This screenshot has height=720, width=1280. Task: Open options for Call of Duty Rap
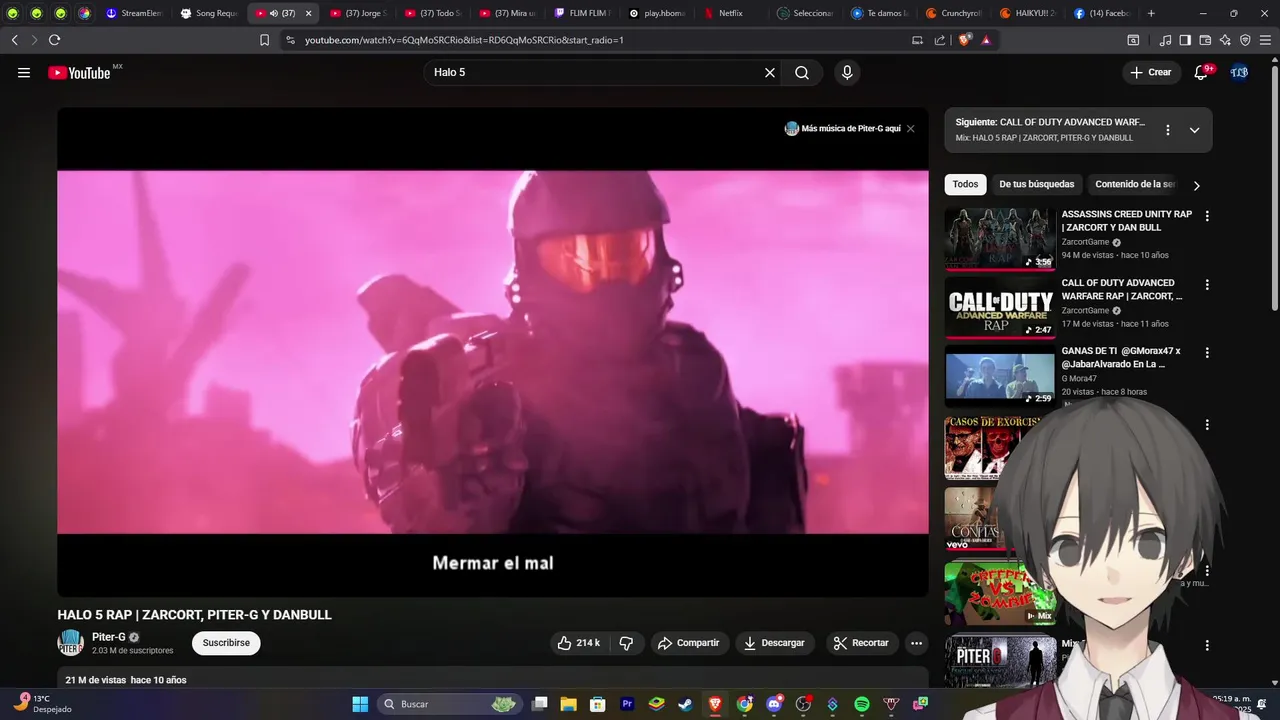1207,285
